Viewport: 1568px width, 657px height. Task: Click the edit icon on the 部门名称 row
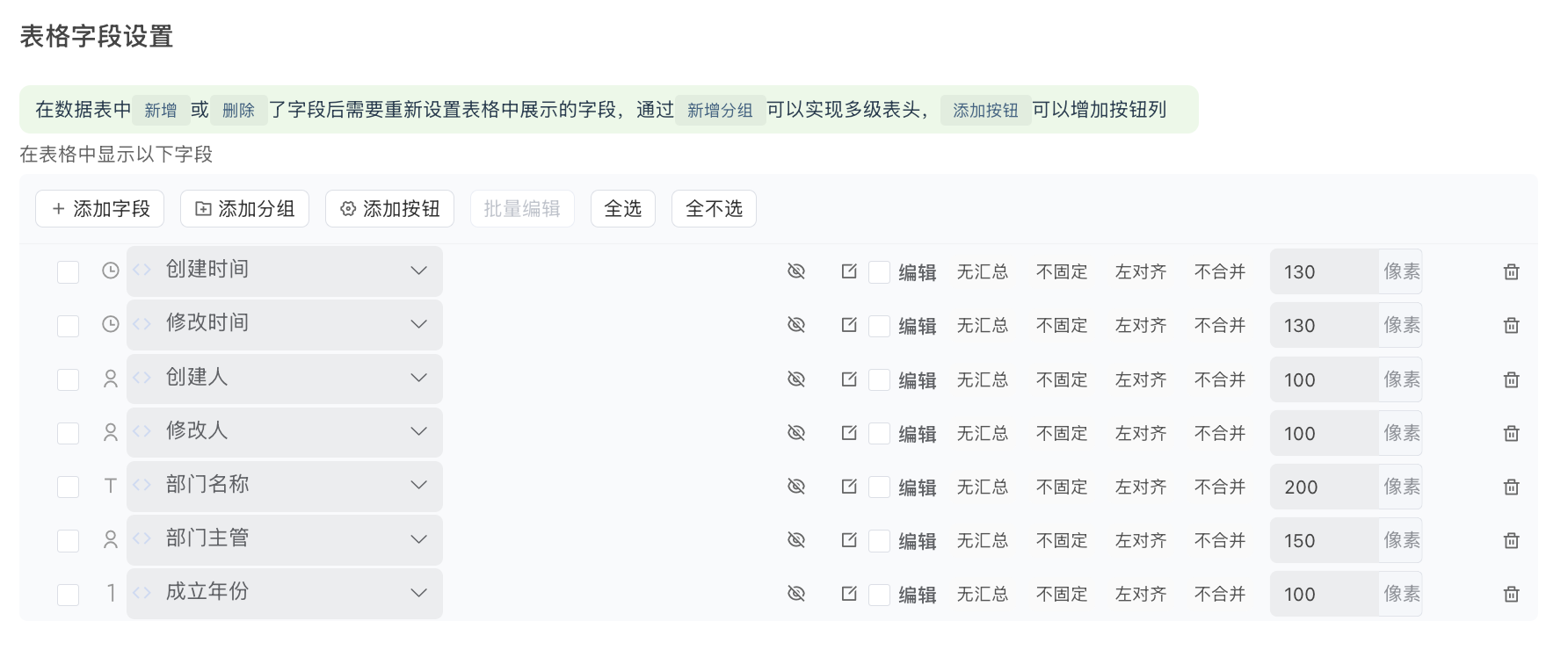848,487
